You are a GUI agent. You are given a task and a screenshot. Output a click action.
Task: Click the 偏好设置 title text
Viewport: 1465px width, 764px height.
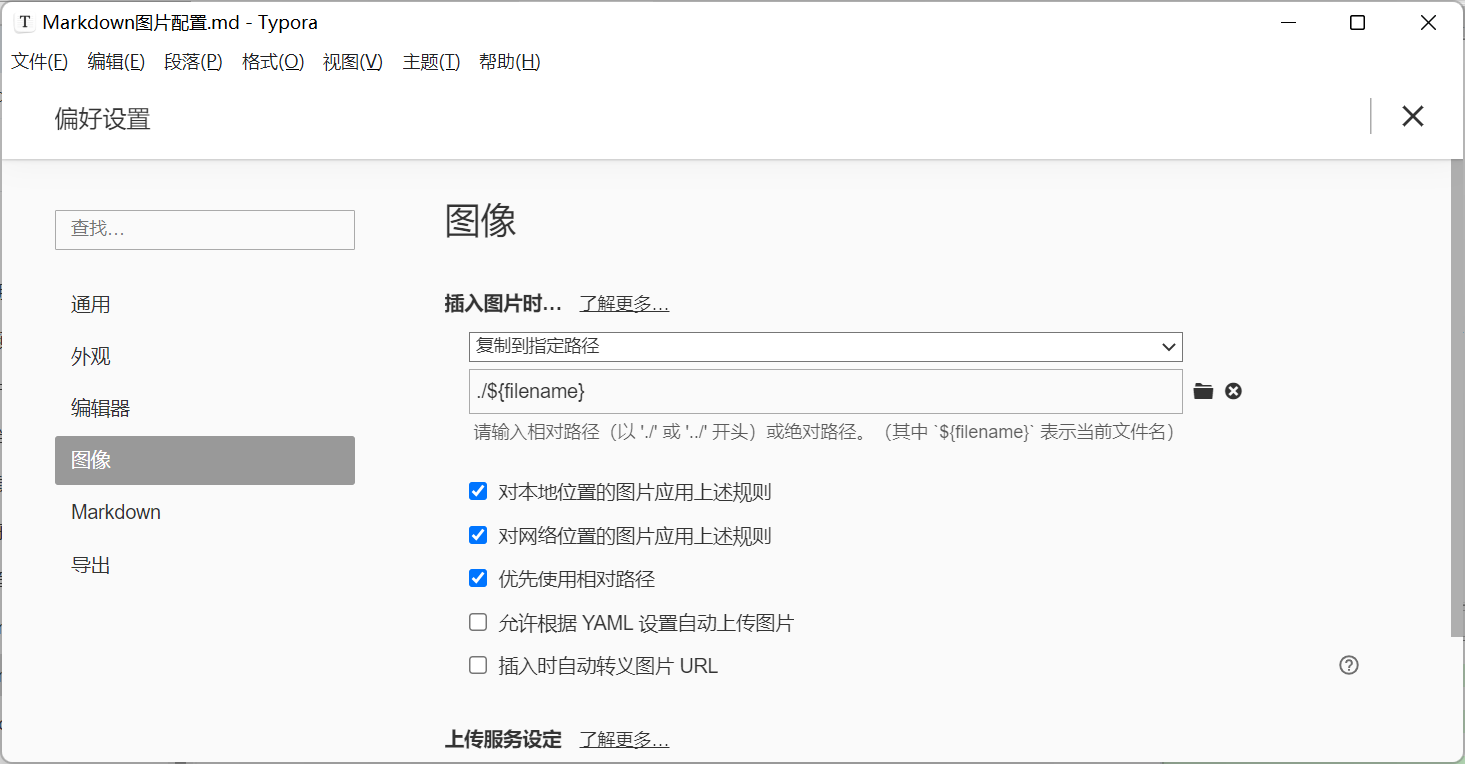tap(102, 120)
